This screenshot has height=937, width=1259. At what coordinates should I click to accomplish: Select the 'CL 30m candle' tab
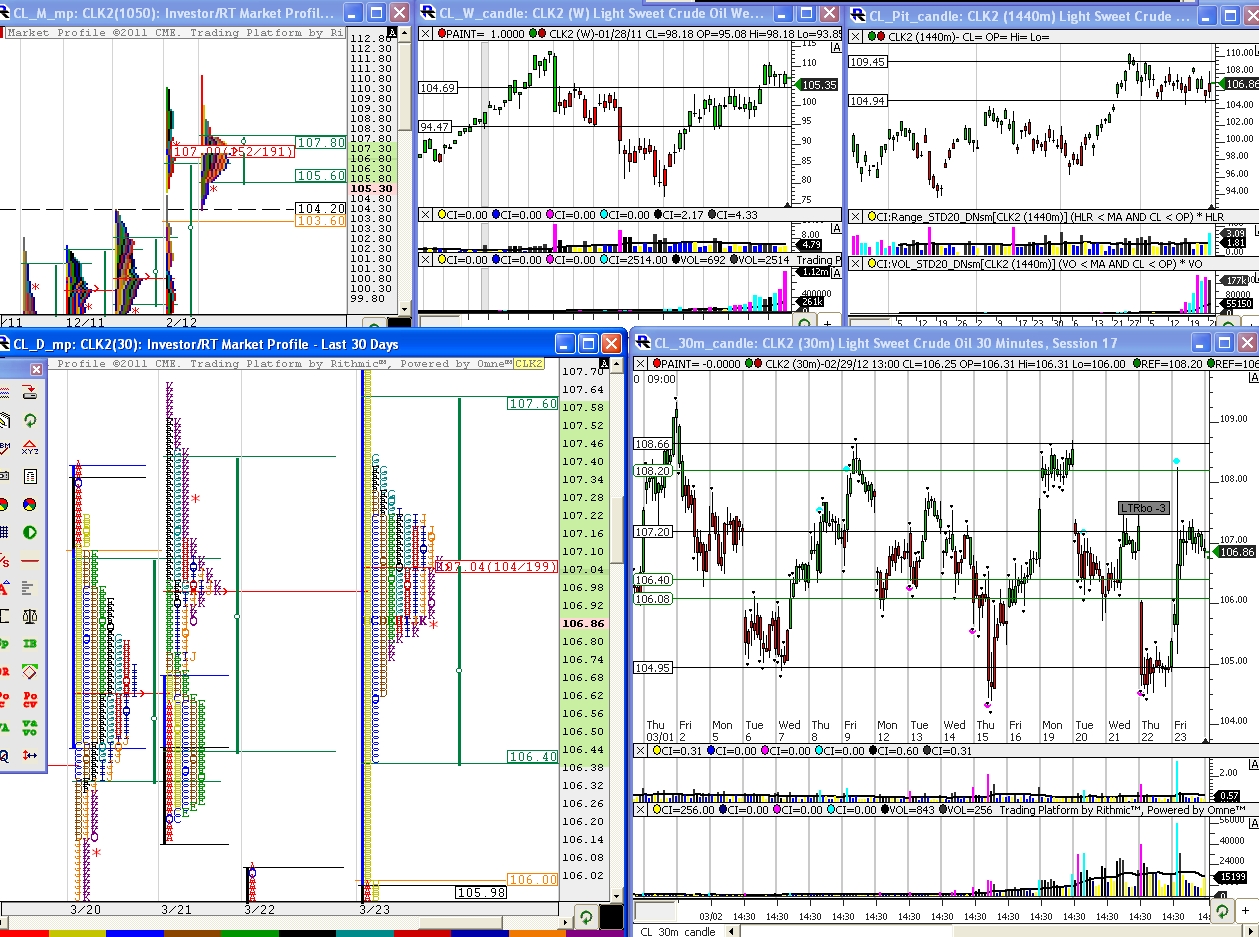pos(678,931)
